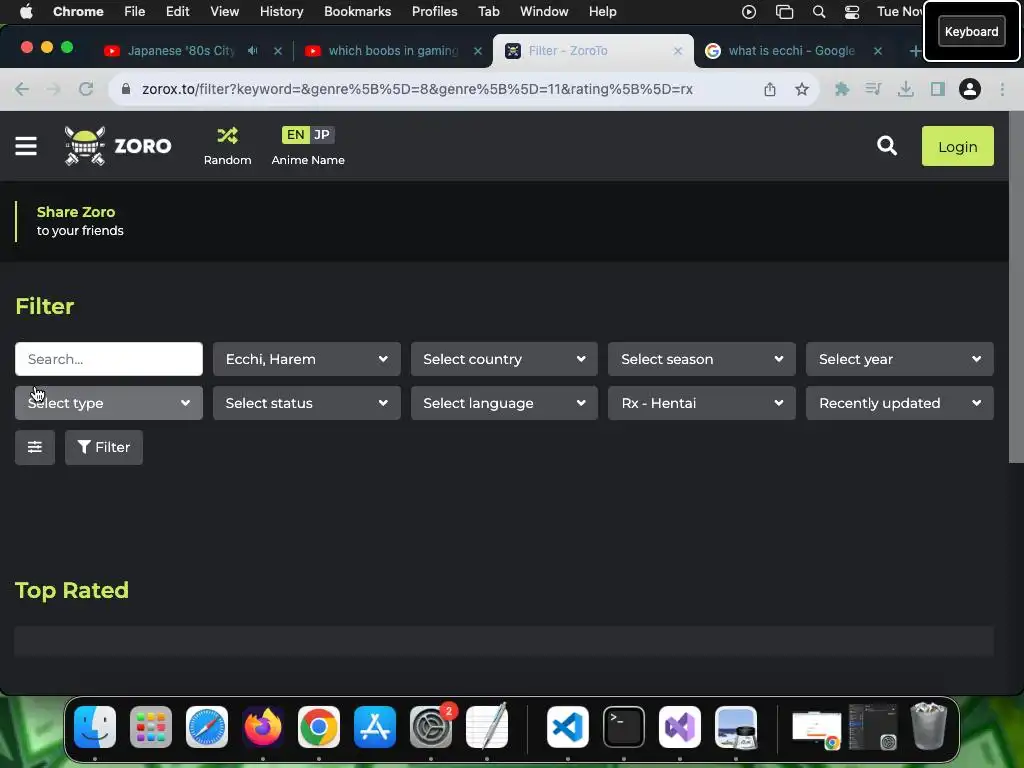Open the Rx - Hentai rating dropdown
Viewport: 1024px width, 768px height.
(x=701, y=403)
